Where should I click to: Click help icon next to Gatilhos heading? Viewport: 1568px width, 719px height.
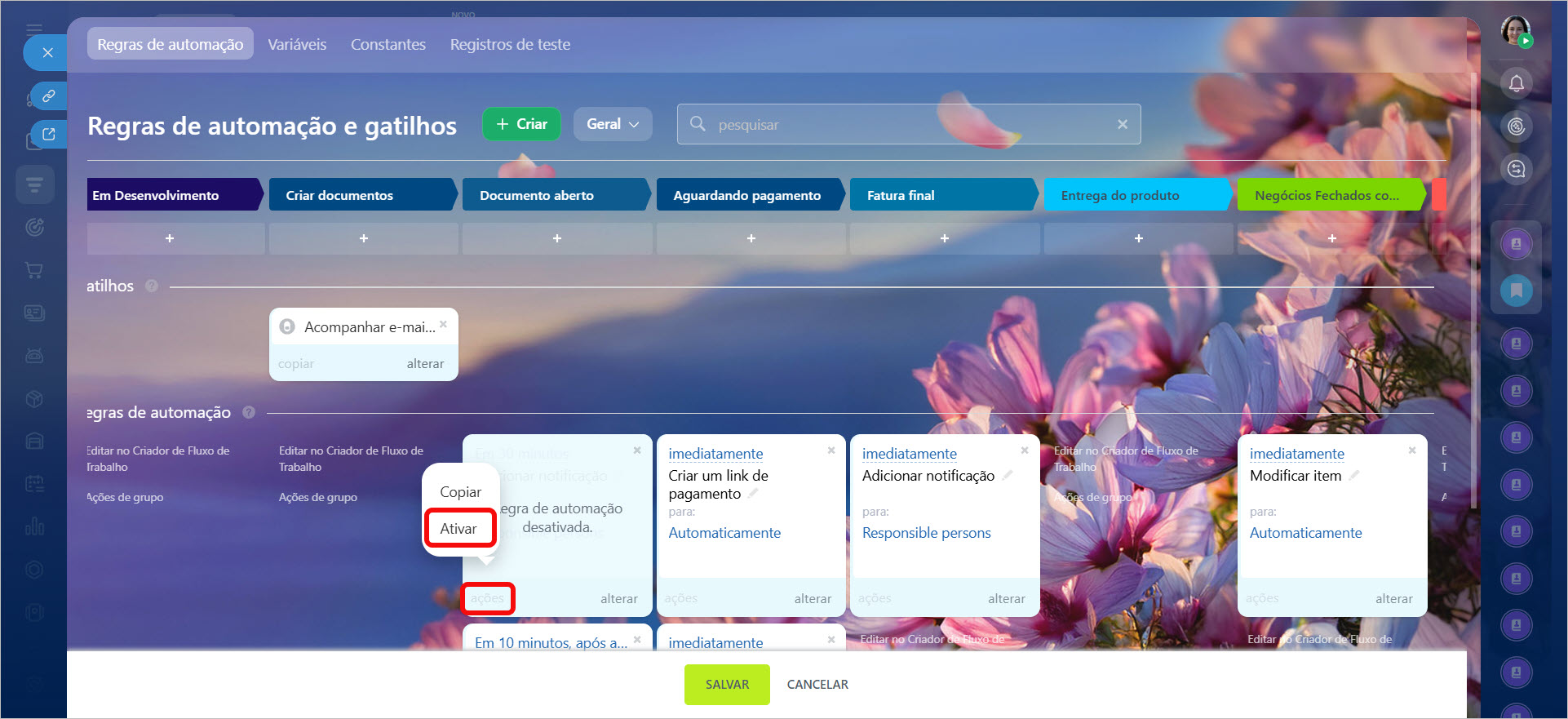(152, 286)
